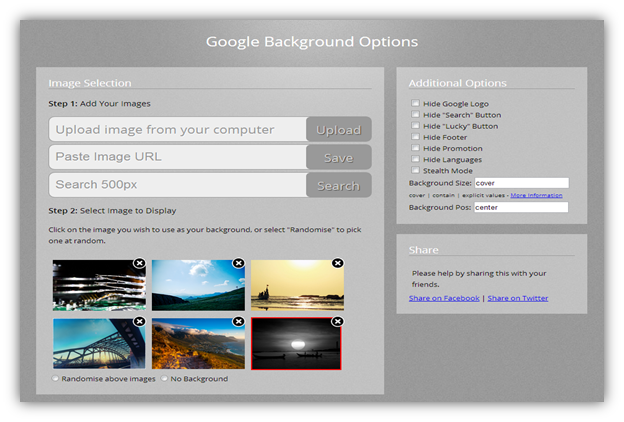Viewport: 624px width, 422px height.
Task: Select the steel bridge image
Action: point(99,344)
